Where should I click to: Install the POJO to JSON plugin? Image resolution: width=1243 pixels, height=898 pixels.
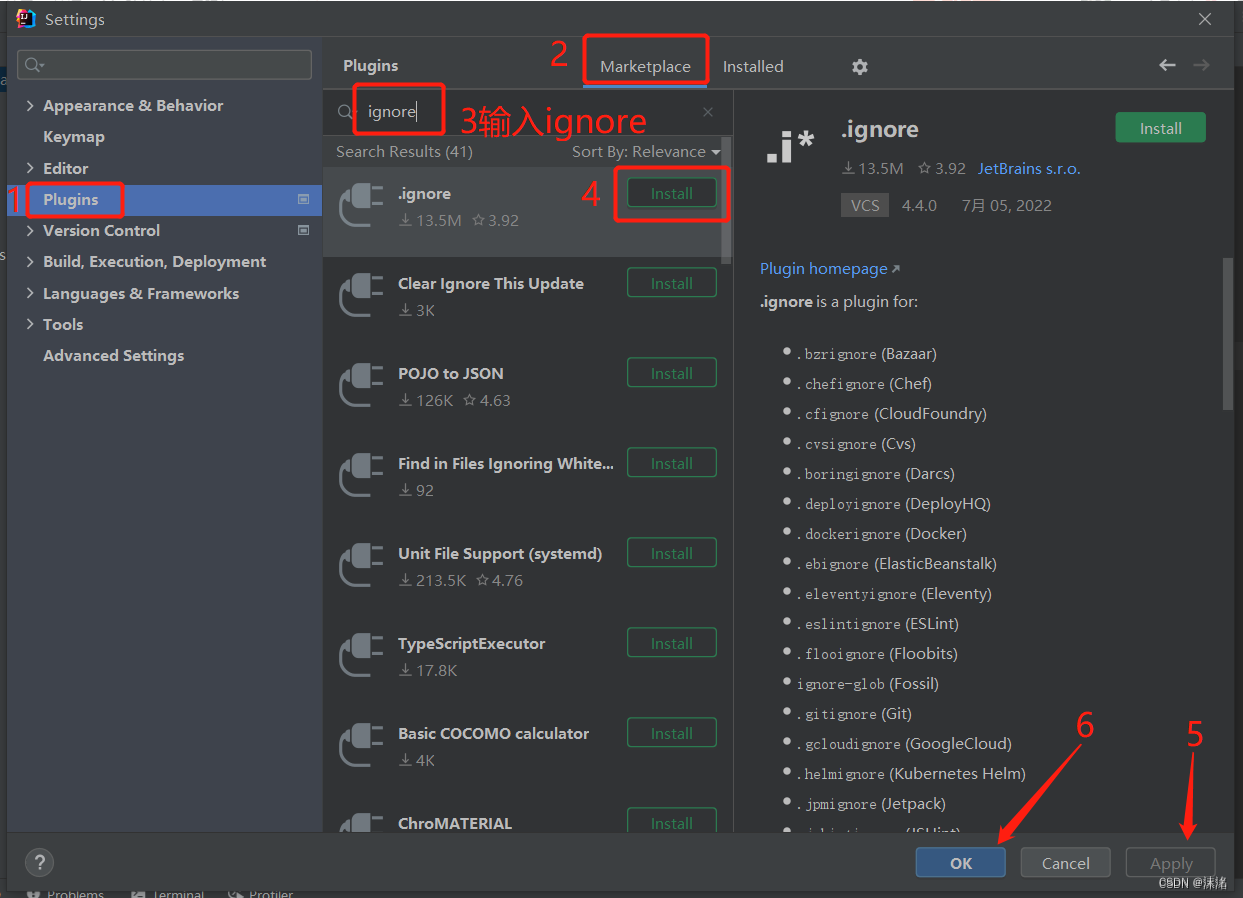click(672, 373)
